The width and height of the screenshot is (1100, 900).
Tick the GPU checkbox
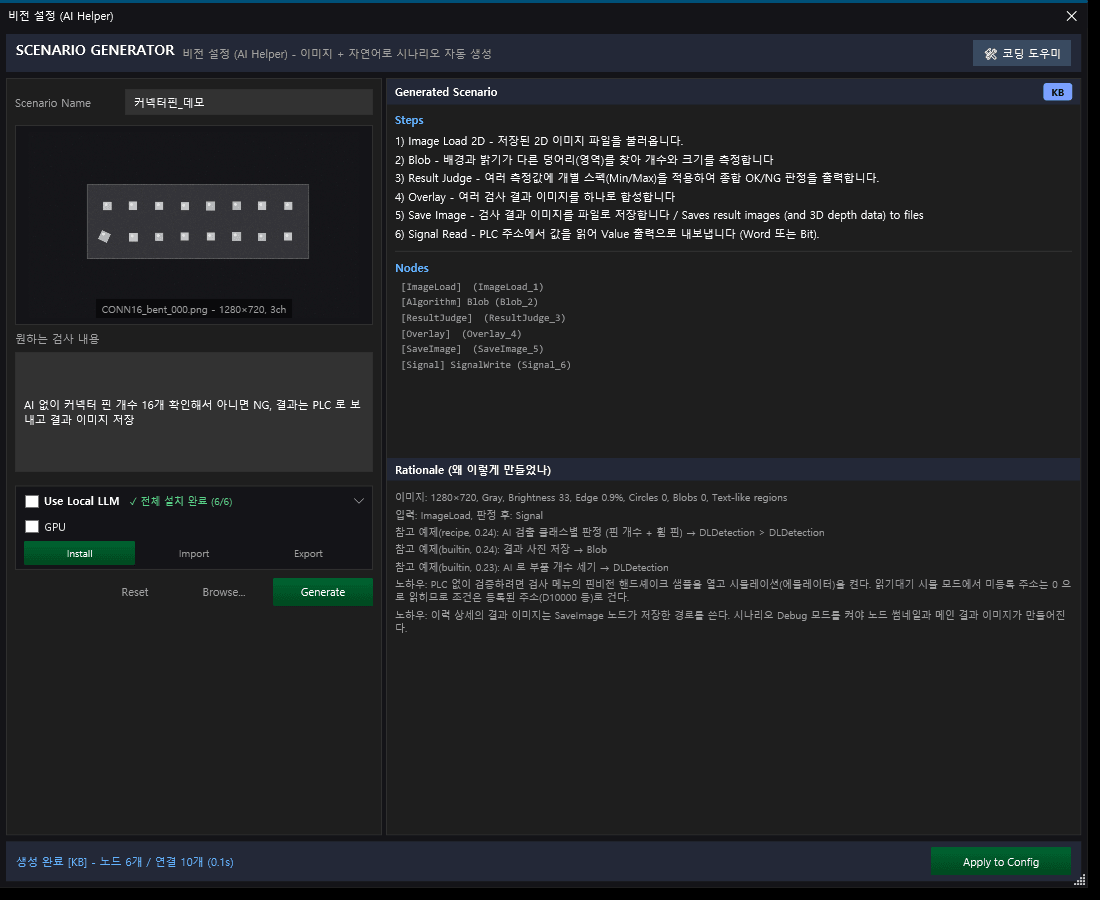pos(32,526)
